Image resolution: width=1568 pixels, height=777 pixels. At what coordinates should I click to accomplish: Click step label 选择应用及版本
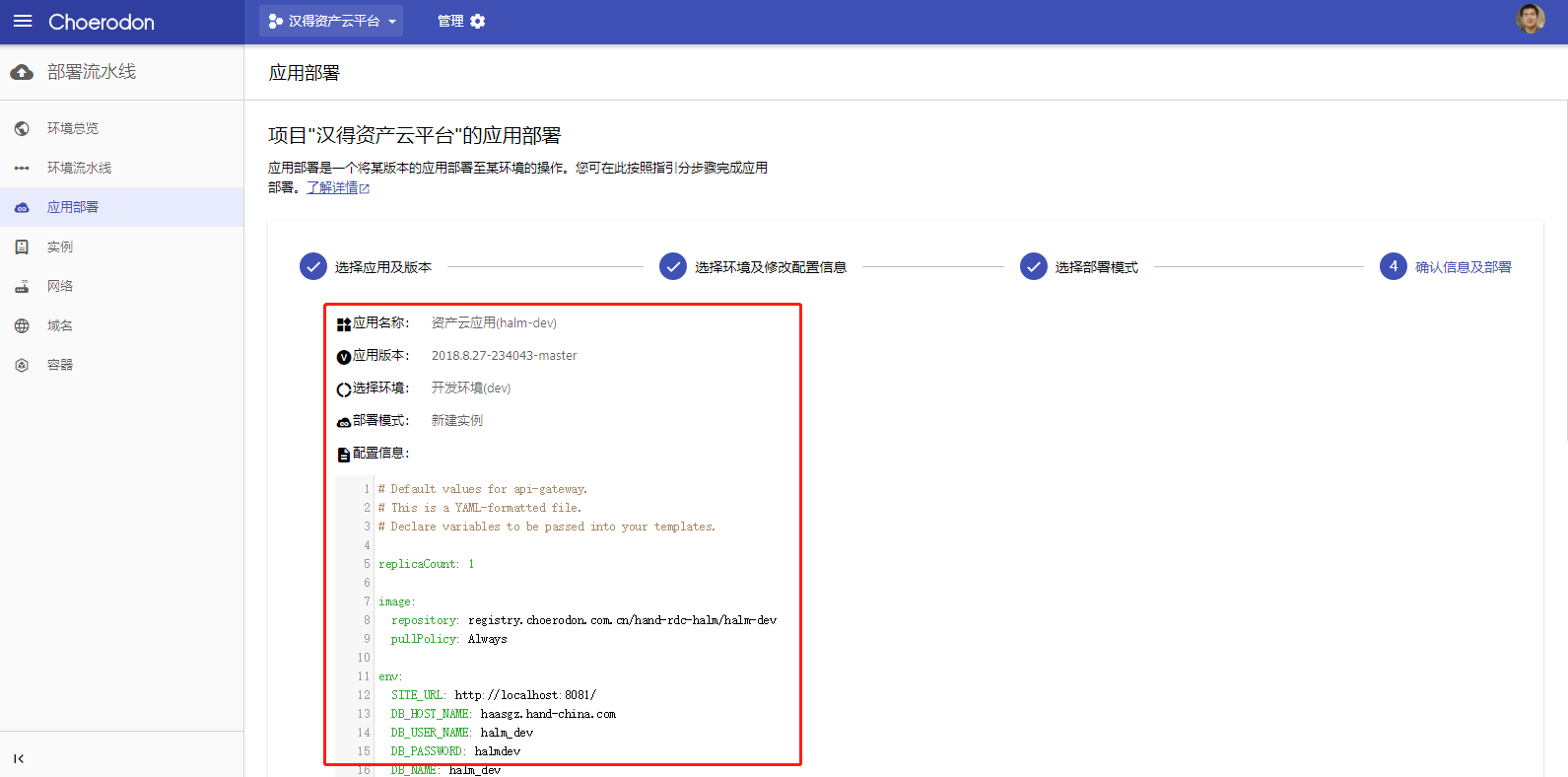coord(383,267)
